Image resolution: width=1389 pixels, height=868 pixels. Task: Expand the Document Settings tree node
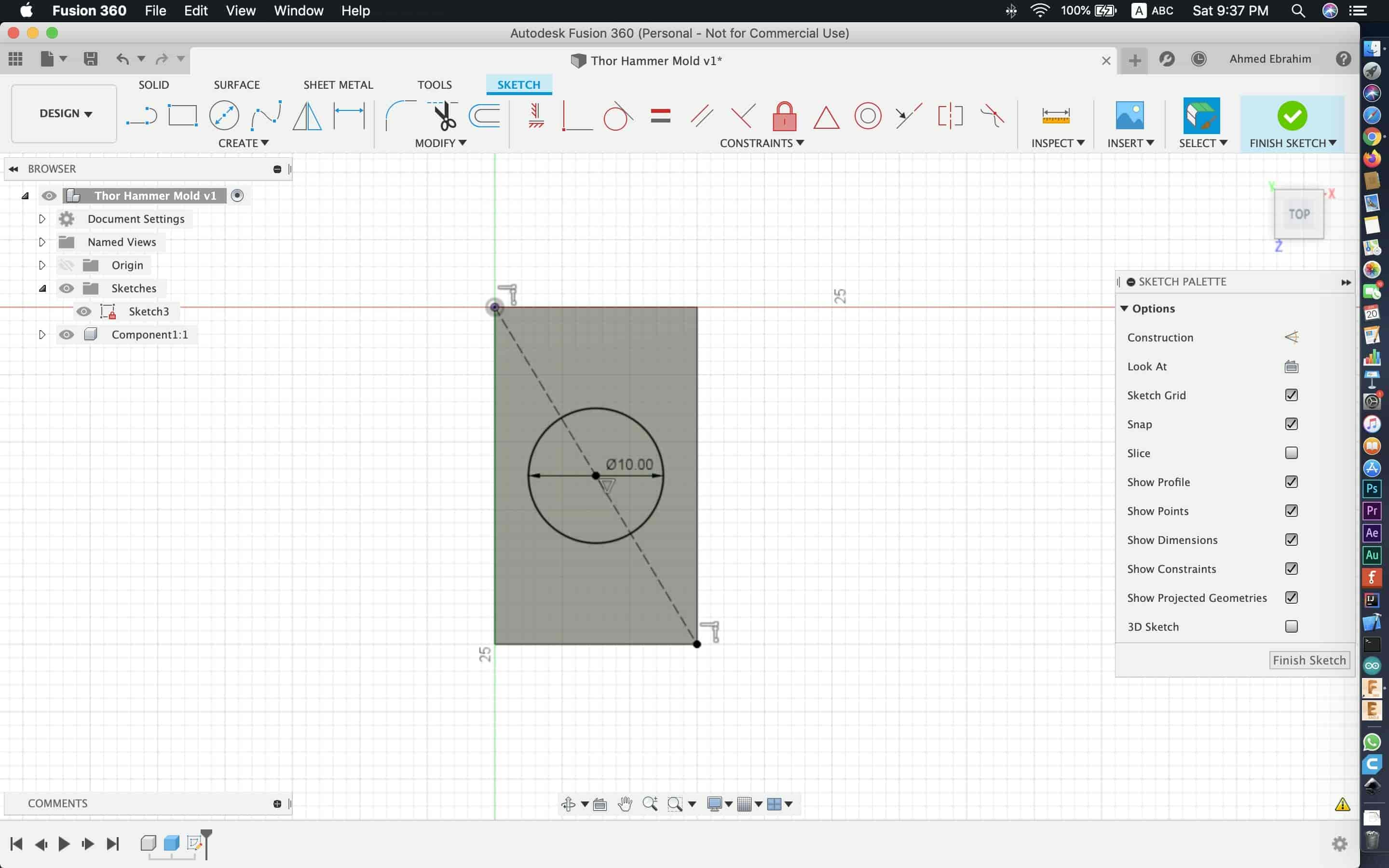click(x=41, y=219)
